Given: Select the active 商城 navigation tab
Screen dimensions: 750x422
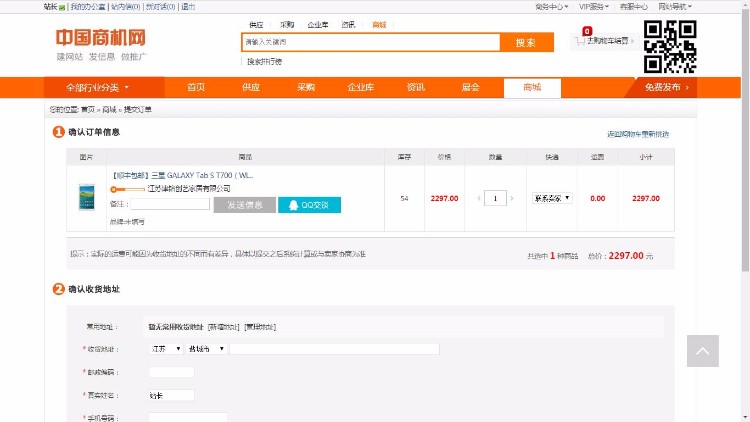Looking at the screenshot, I should coord(532,88).
